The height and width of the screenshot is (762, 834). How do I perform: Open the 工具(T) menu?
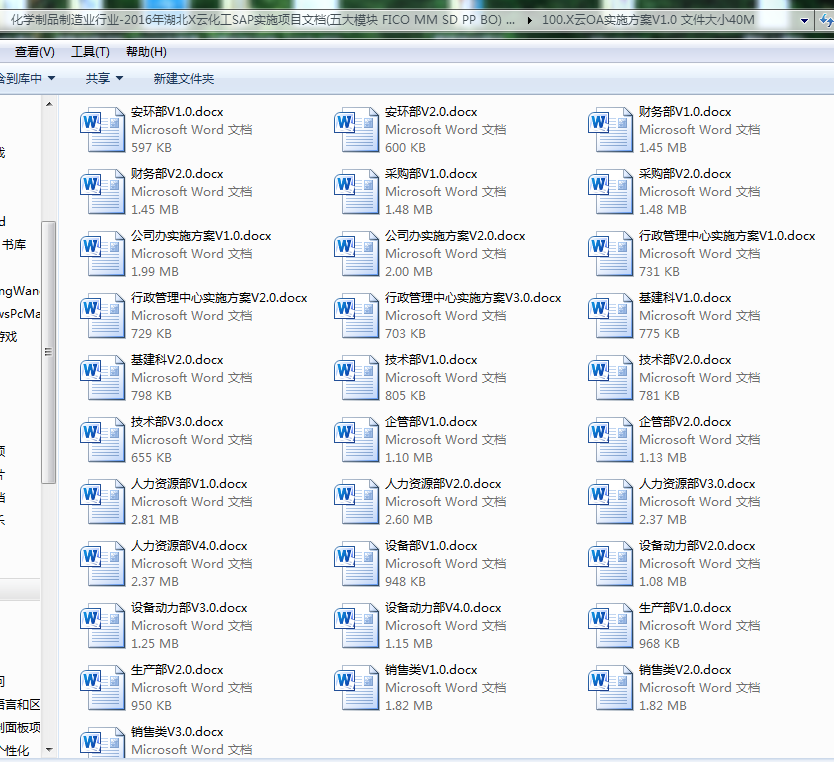pos(90,52)
